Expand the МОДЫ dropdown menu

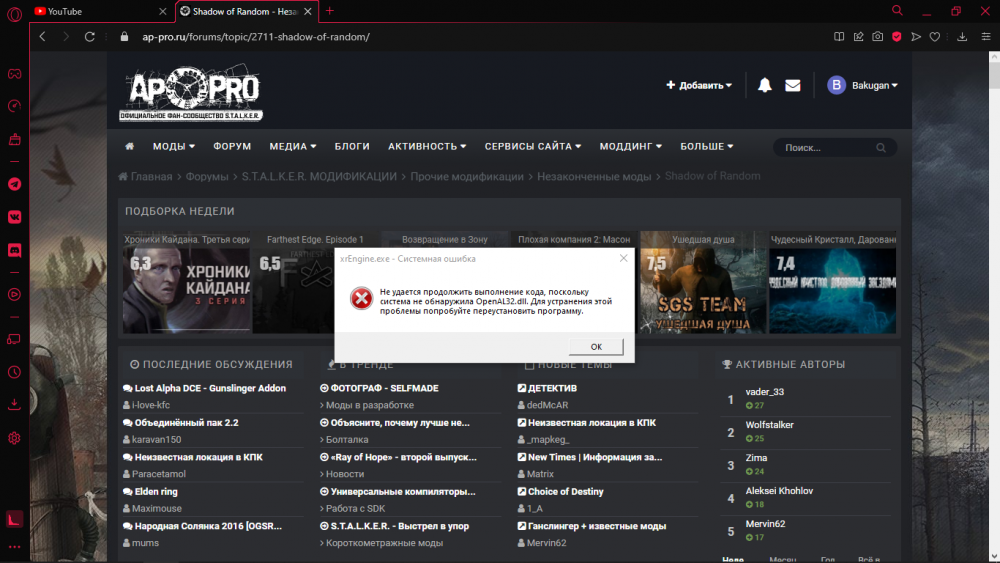click(x=173, y=146)
